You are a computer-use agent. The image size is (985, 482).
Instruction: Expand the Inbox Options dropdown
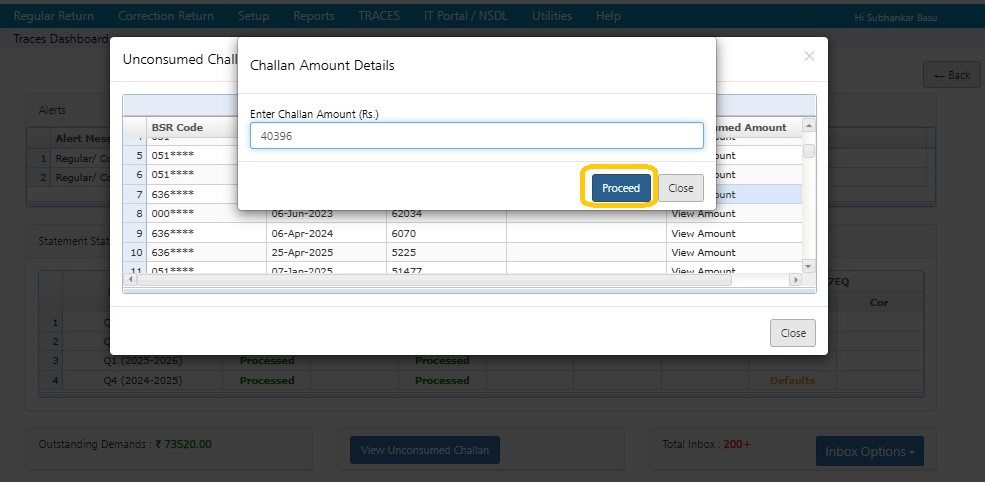(869, 451)
